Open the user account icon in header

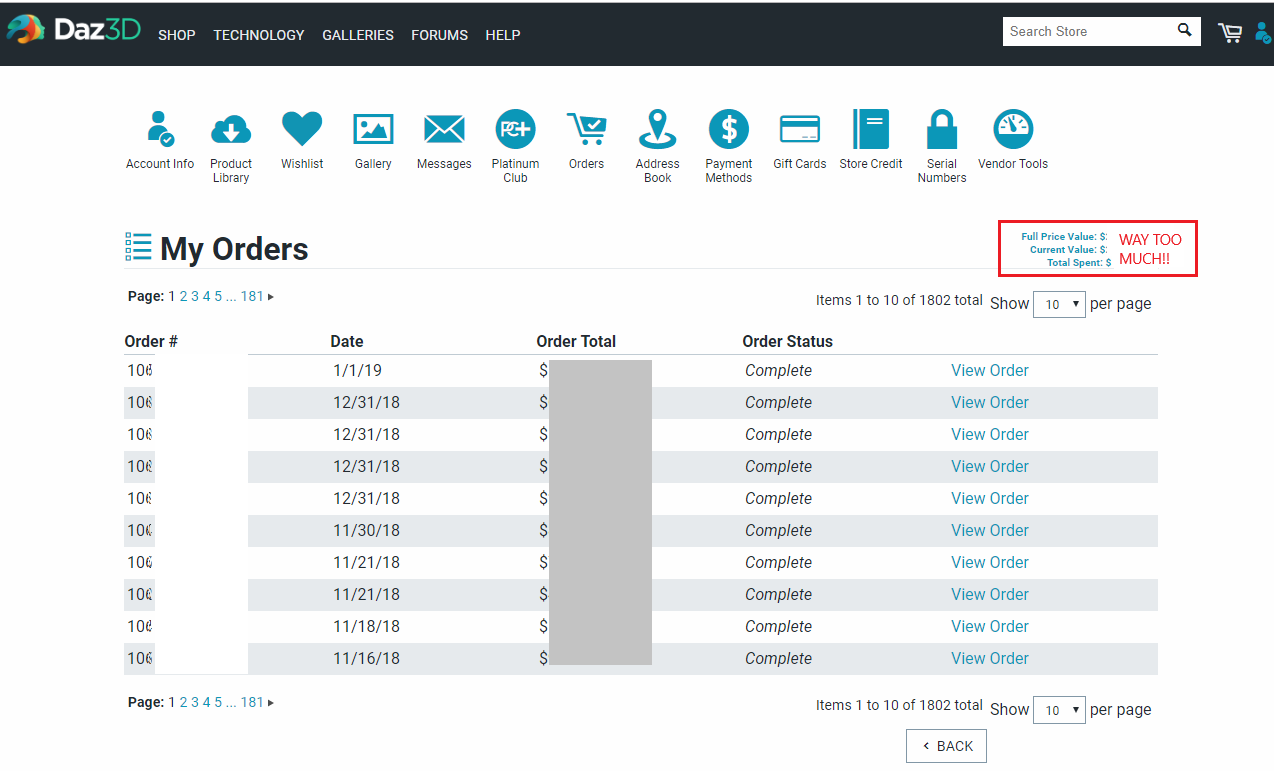(1263, 32)
